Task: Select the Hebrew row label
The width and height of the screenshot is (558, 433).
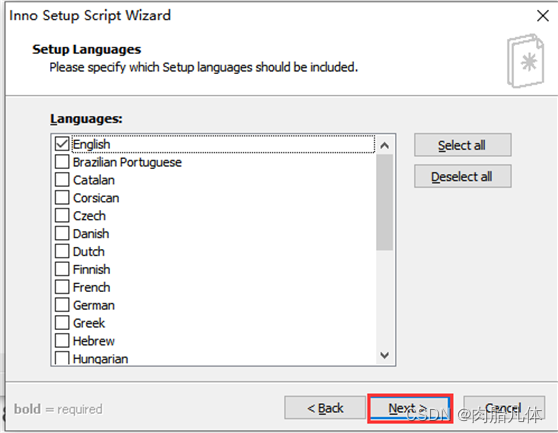Action: (x=94, y=341)
